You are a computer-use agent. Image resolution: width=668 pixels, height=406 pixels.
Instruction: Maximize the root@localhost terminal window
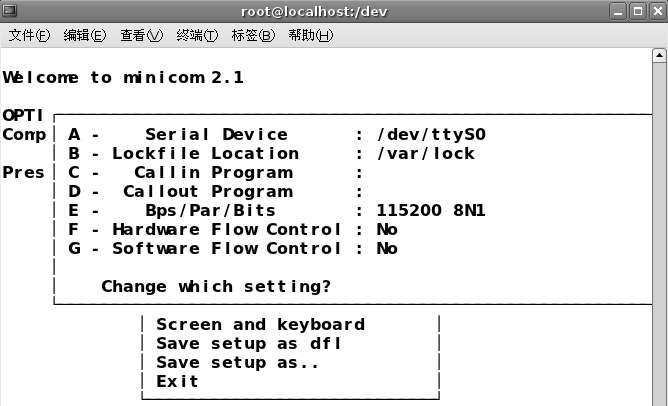tap(634, 11)
